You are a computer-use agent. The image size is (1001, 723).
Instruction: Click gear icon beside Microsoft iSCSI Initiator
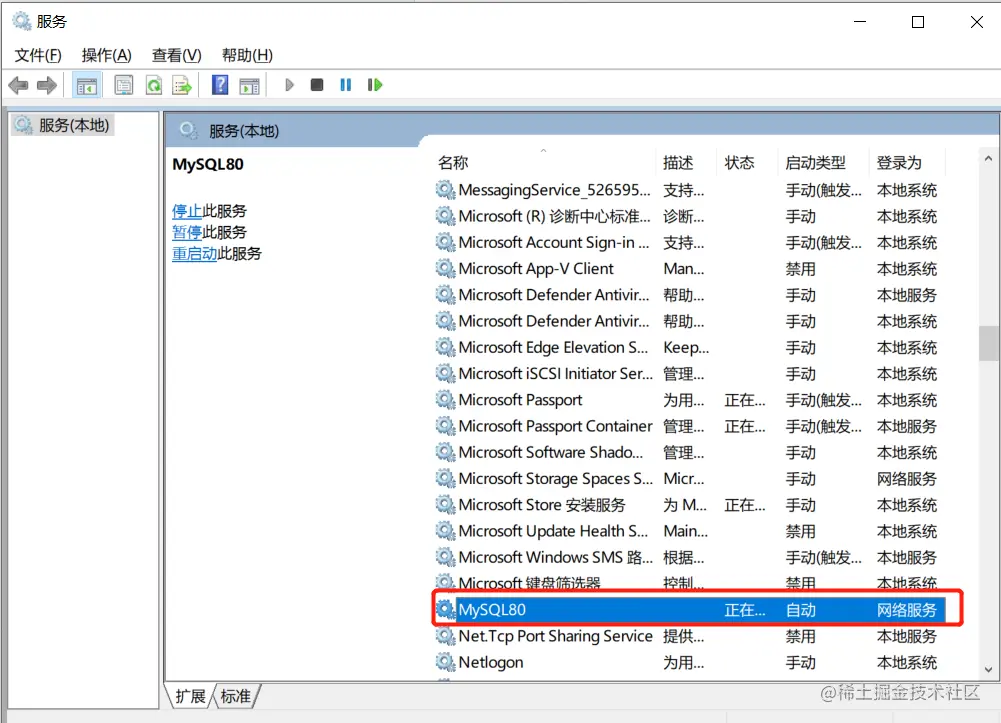click(445, 373)
